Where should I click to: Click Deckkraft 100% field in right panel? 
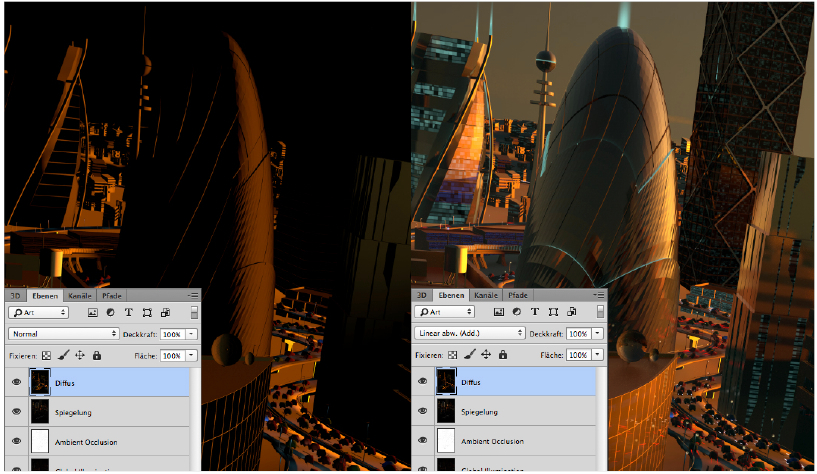(579, 333)
